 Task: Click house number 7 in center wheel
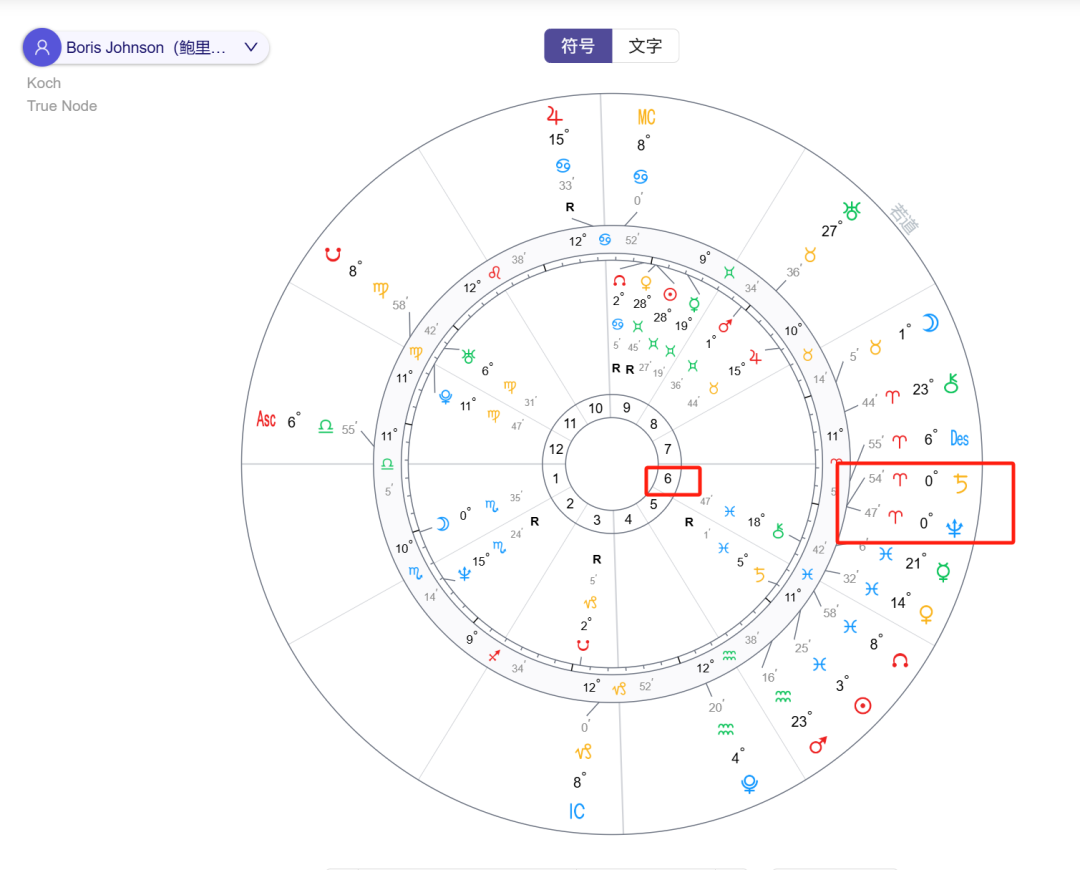tap(667, 449)
